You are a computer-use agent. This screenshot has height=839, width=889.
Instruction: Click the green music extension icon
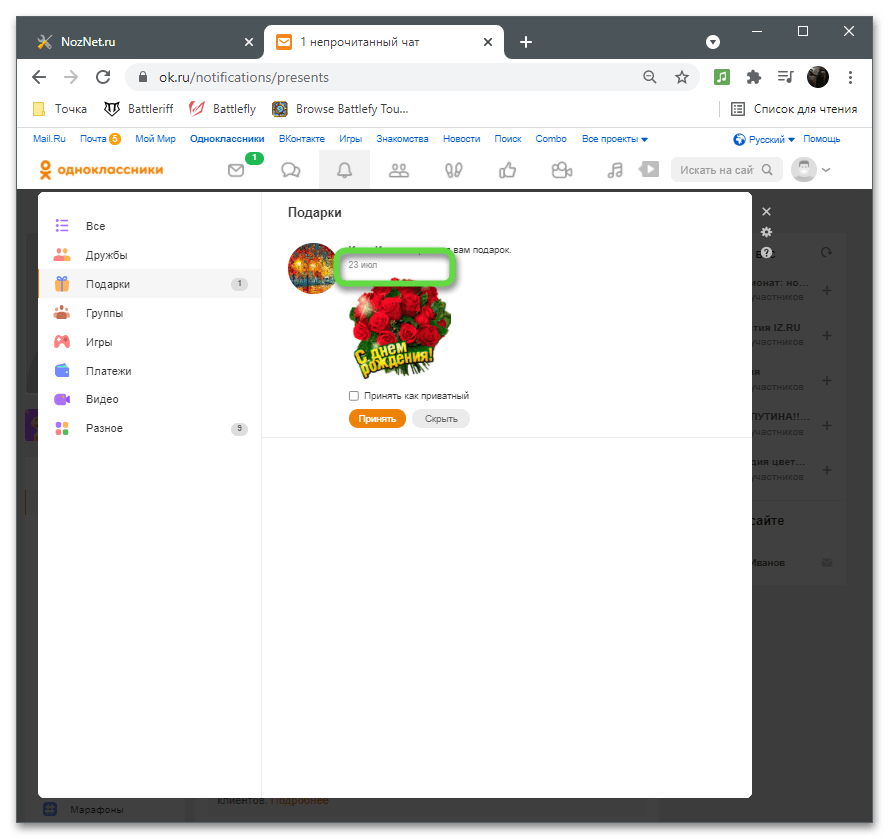click(x=722, y=77)
